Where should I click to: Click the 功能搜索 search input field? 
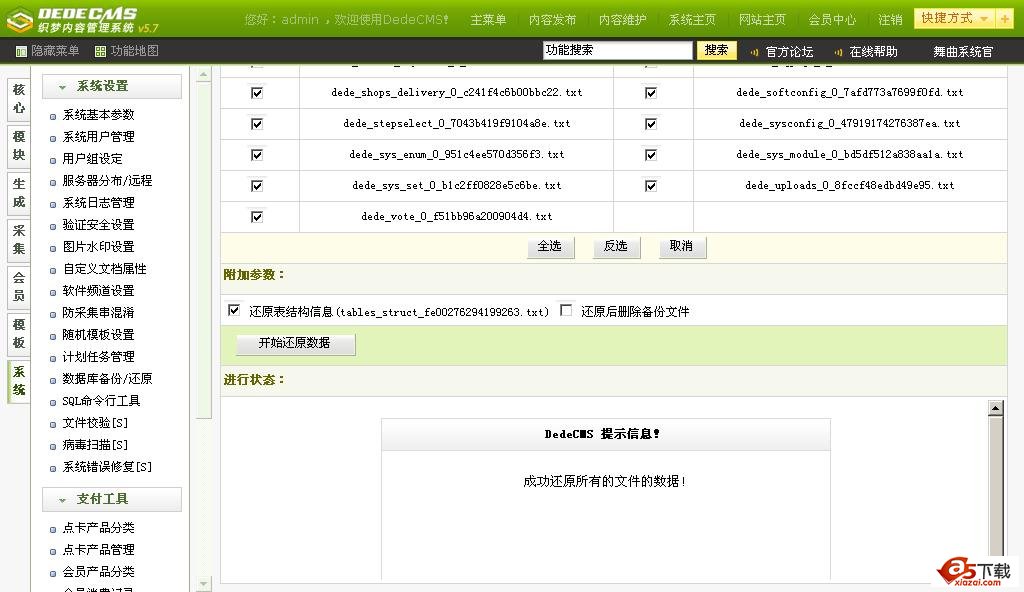[x=617, y=50]
